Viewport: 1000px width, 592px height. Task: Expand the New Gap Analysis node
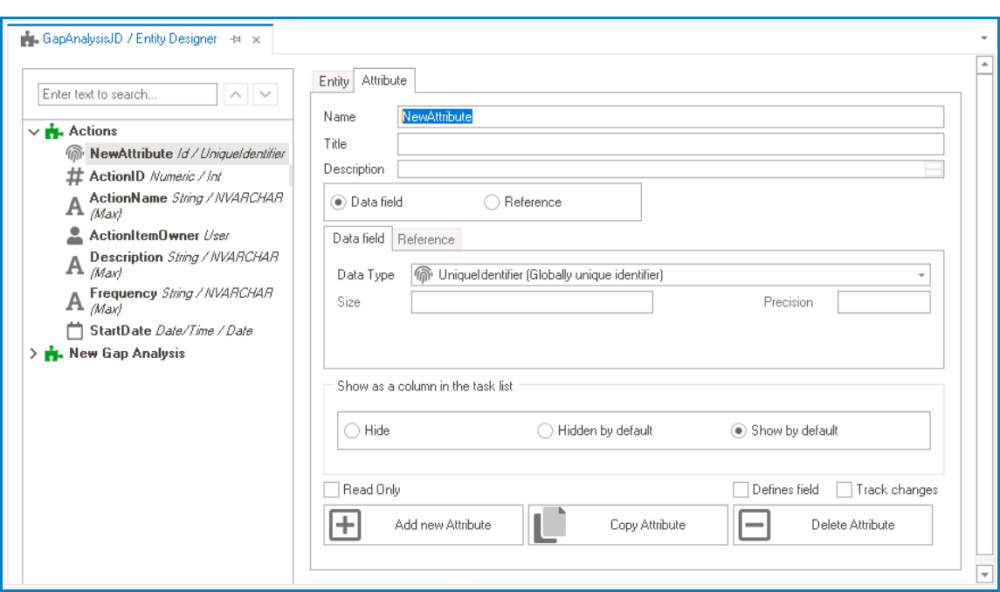[x=34, y=353]
